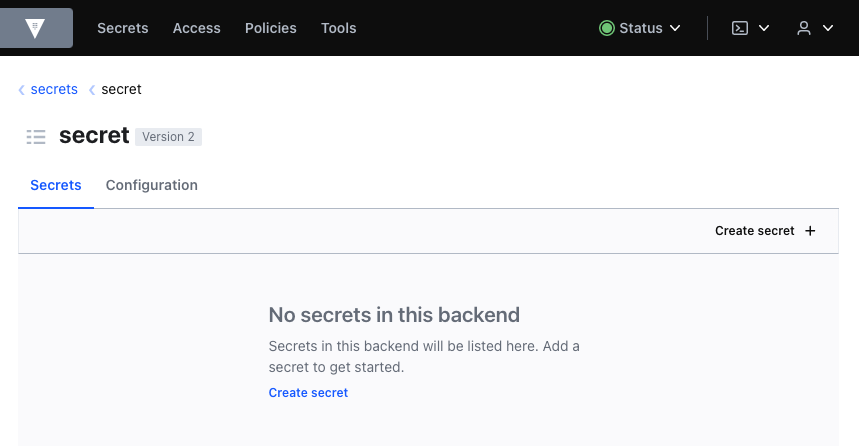Click the Create secret toolbar button
859x446 pixels.
(755, 231)
